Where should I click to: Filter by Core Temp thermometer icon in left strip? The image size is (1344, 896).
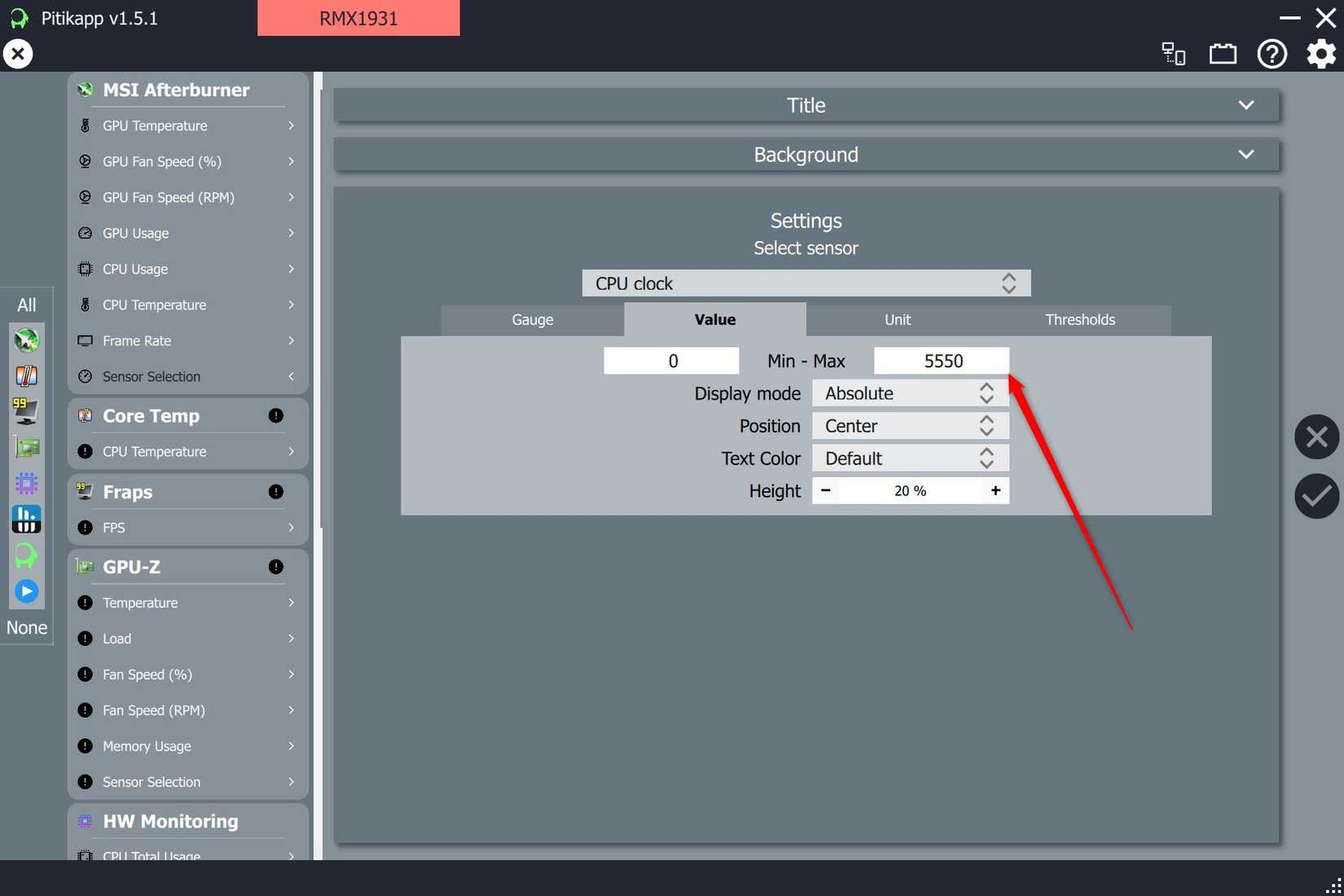(26, 376)
